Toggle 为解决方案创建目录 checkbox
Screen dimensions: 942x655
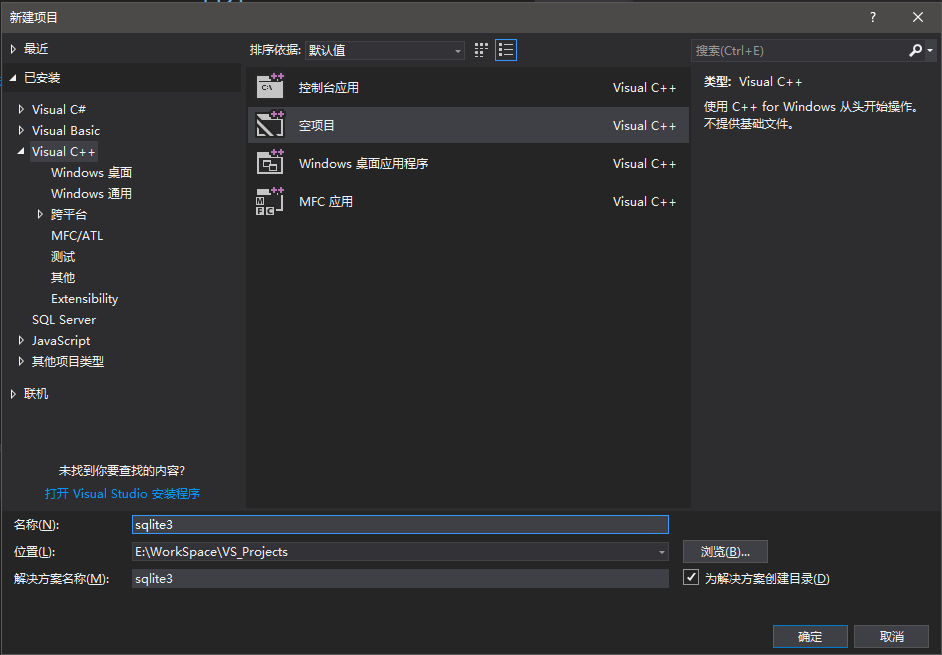tap(691, 578)
